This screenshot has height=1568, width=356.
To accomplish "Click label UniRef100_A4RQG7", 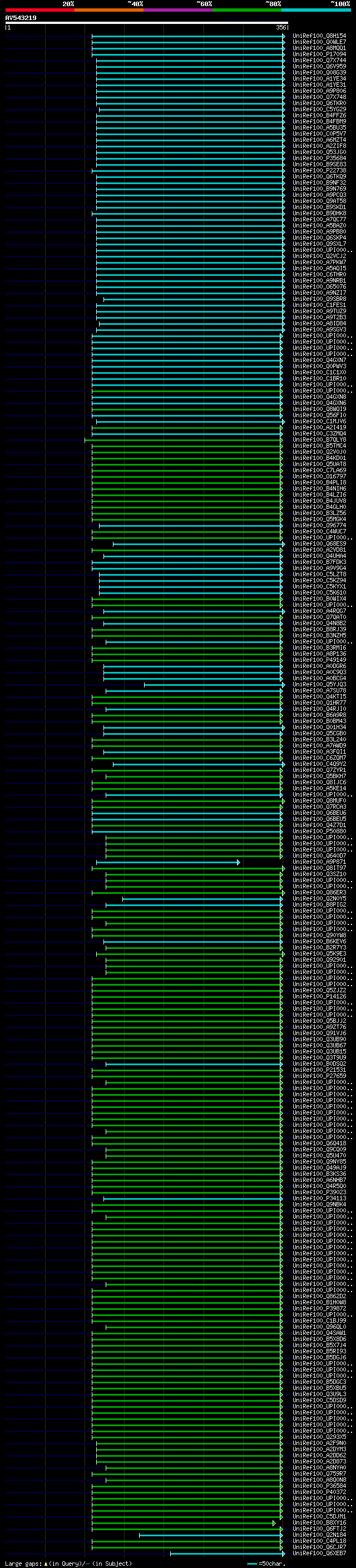I will tap(319, 611).
